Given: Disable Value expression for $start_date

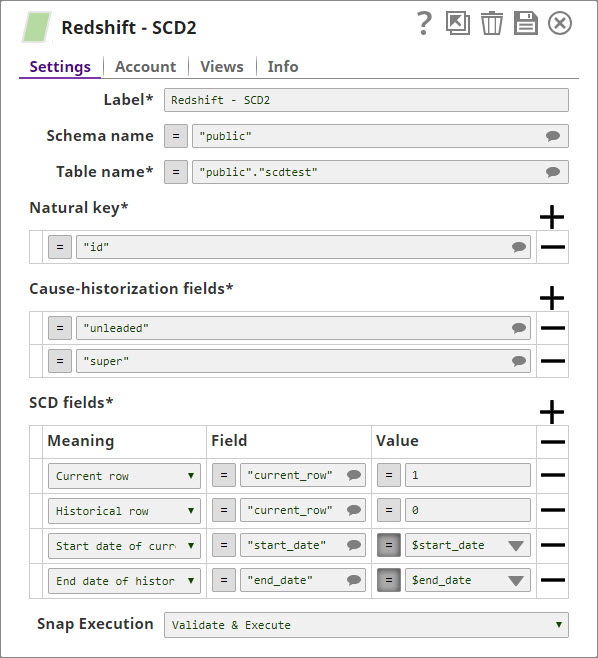Looking at the screenshot, I should (389, 545).
